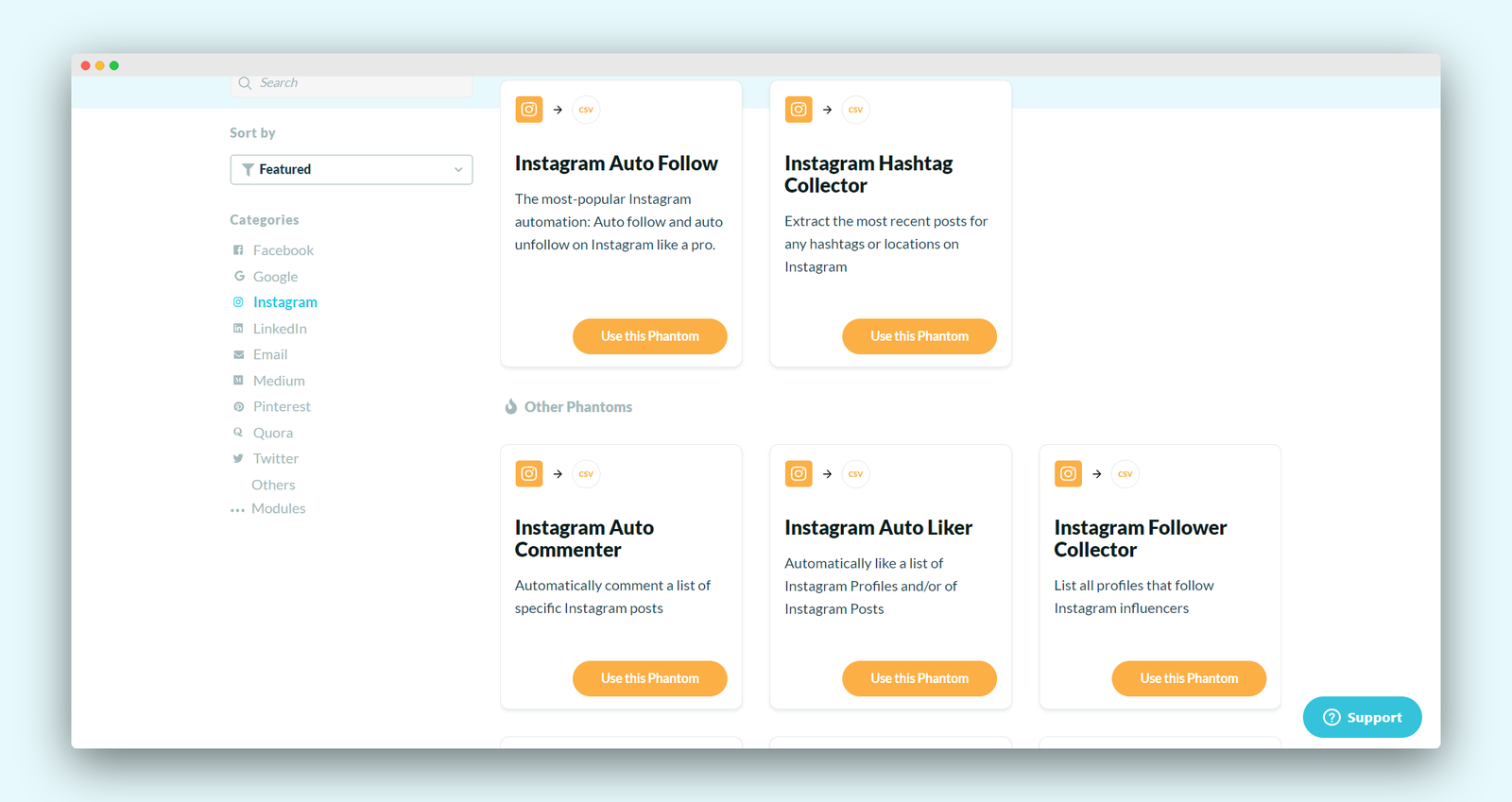Click the Pinterest category icon
This screenshot has width=1512, height=802.
238,406
